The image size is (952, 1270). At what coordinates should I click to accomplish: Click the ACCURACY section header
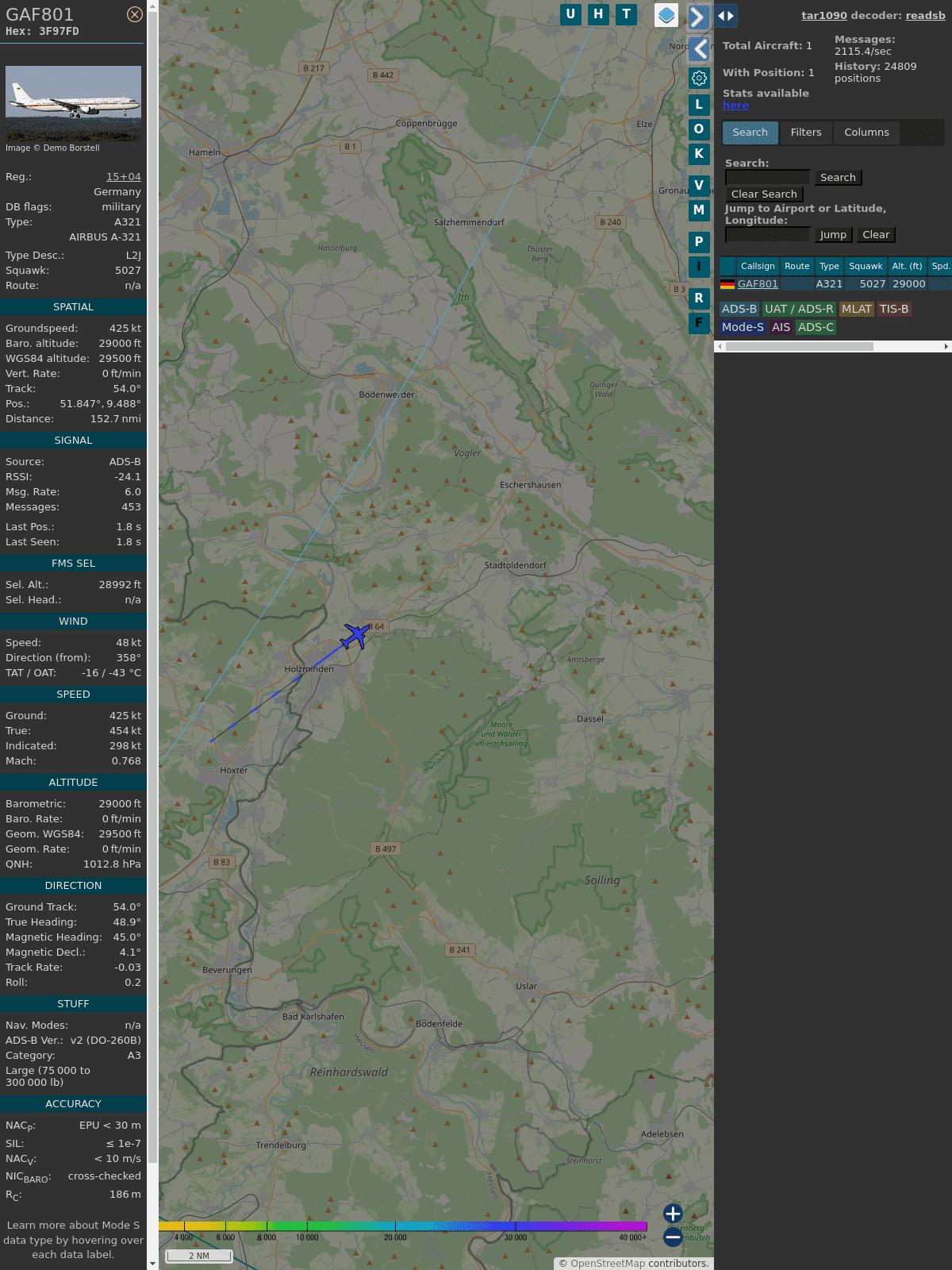click(73, 1104)
